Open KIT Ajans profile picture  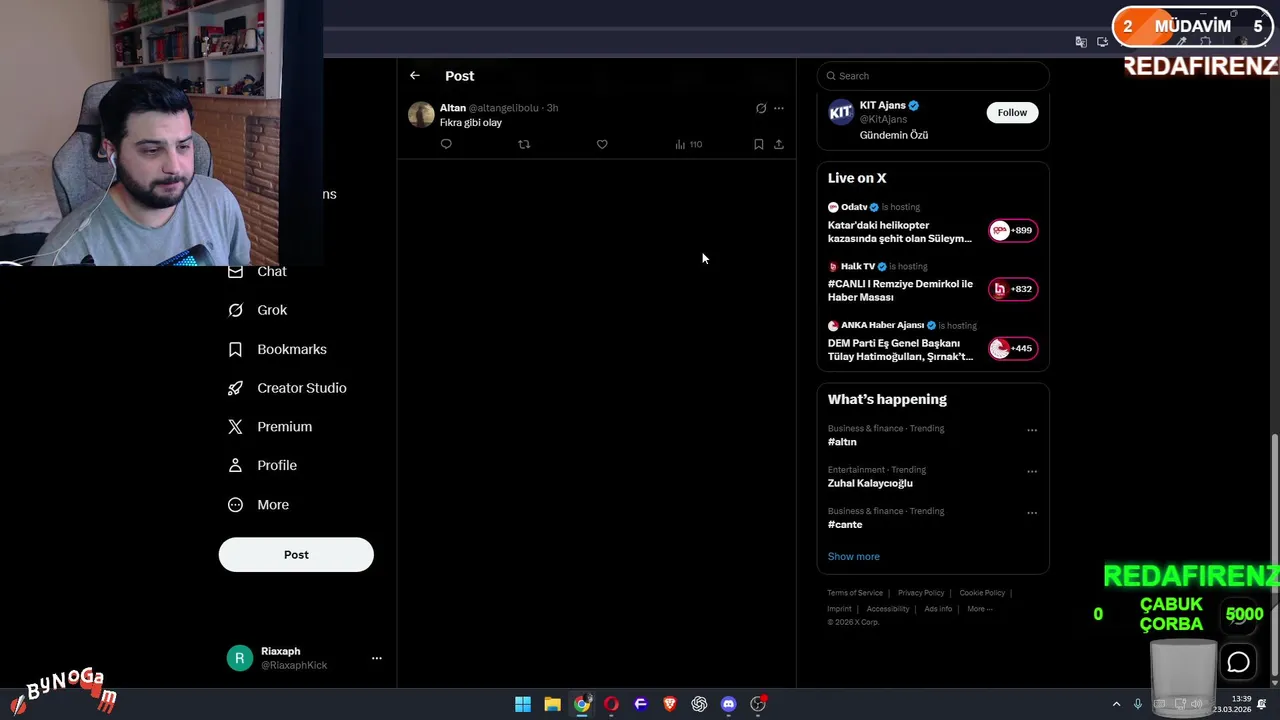pos(841,112)
